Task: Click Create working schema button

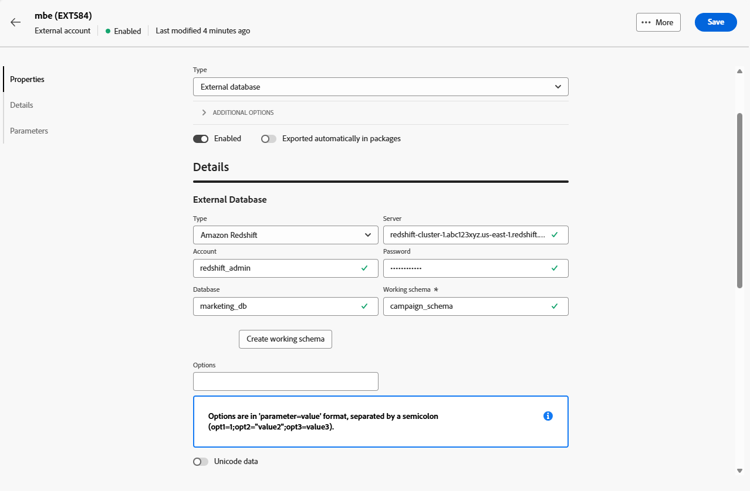Action: tap(285, 339)
